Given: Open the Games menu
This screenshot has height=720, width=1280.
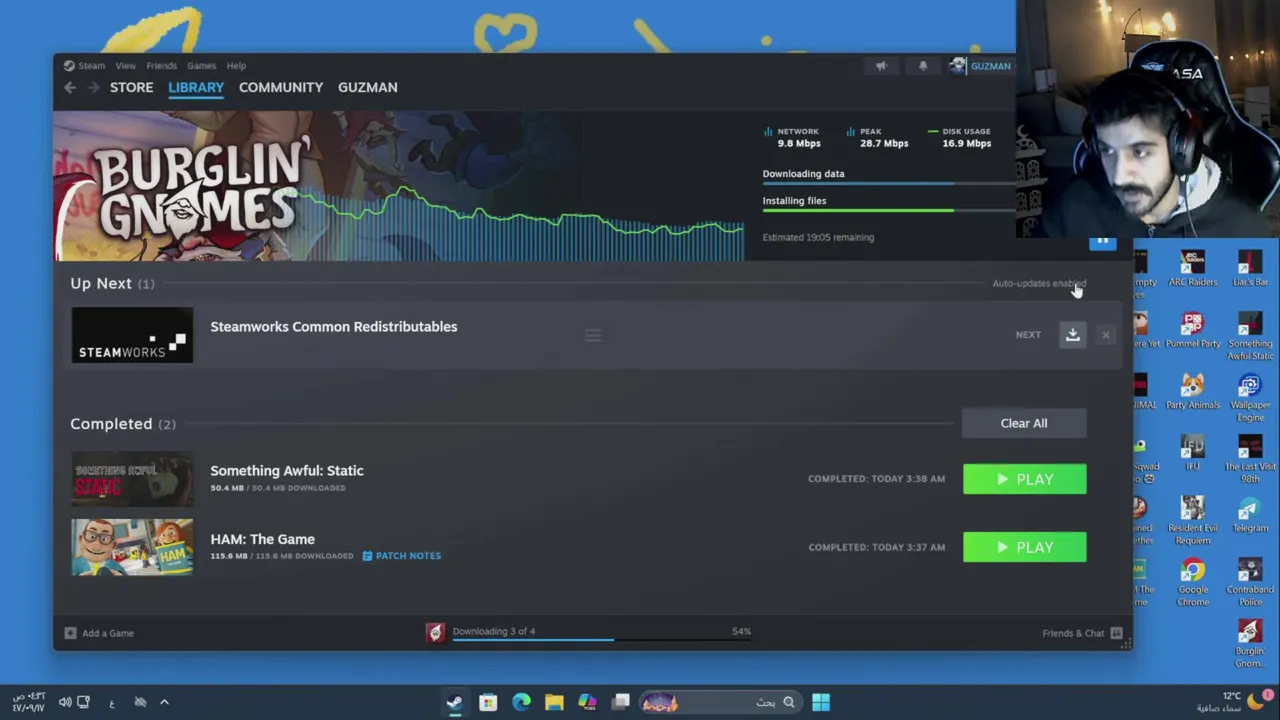Looking at the screenshot, I should [x=201, y=66].
